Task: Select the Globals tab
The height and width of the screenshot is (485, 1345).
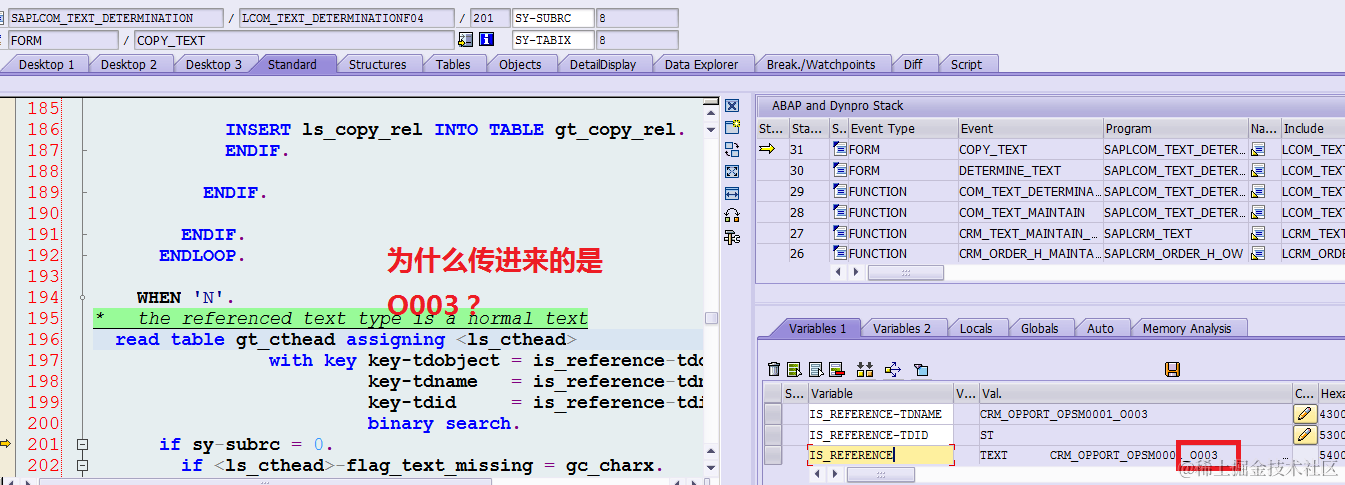Action: pyautogui.click(x=1040, y=328)
